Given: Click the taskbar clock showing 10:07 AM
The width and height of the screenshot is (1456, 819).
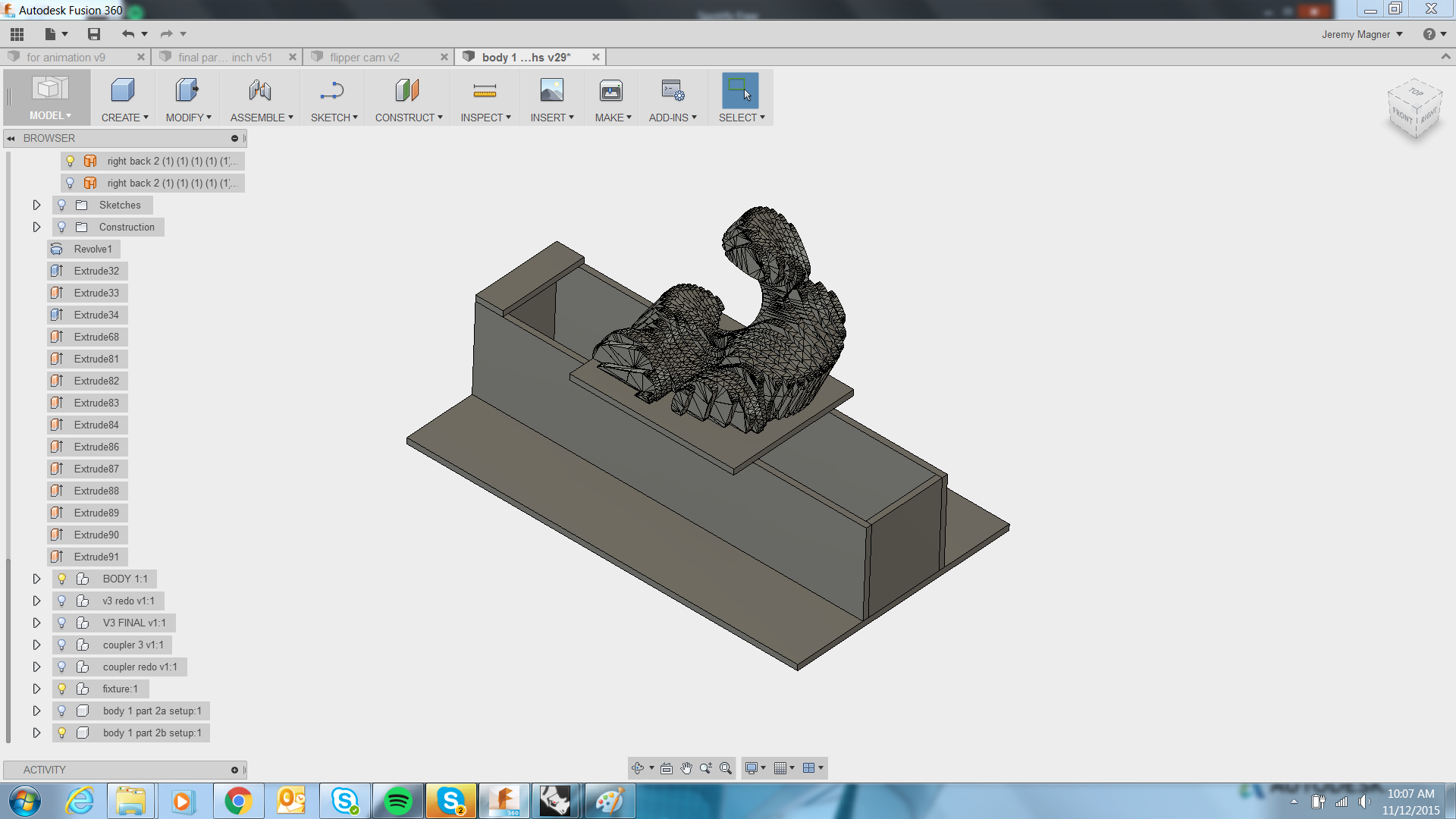Looking at the screenshot, I should click(x=1410, y=794).
